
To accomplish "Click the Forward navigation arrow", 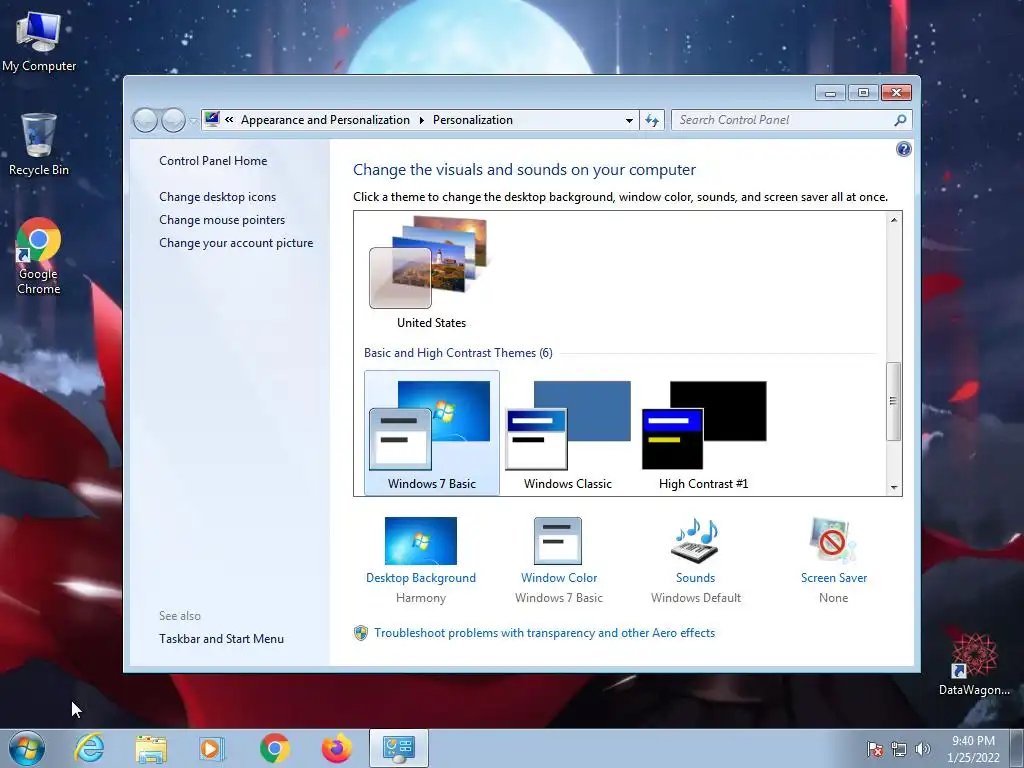I will [x=173, y=120].
